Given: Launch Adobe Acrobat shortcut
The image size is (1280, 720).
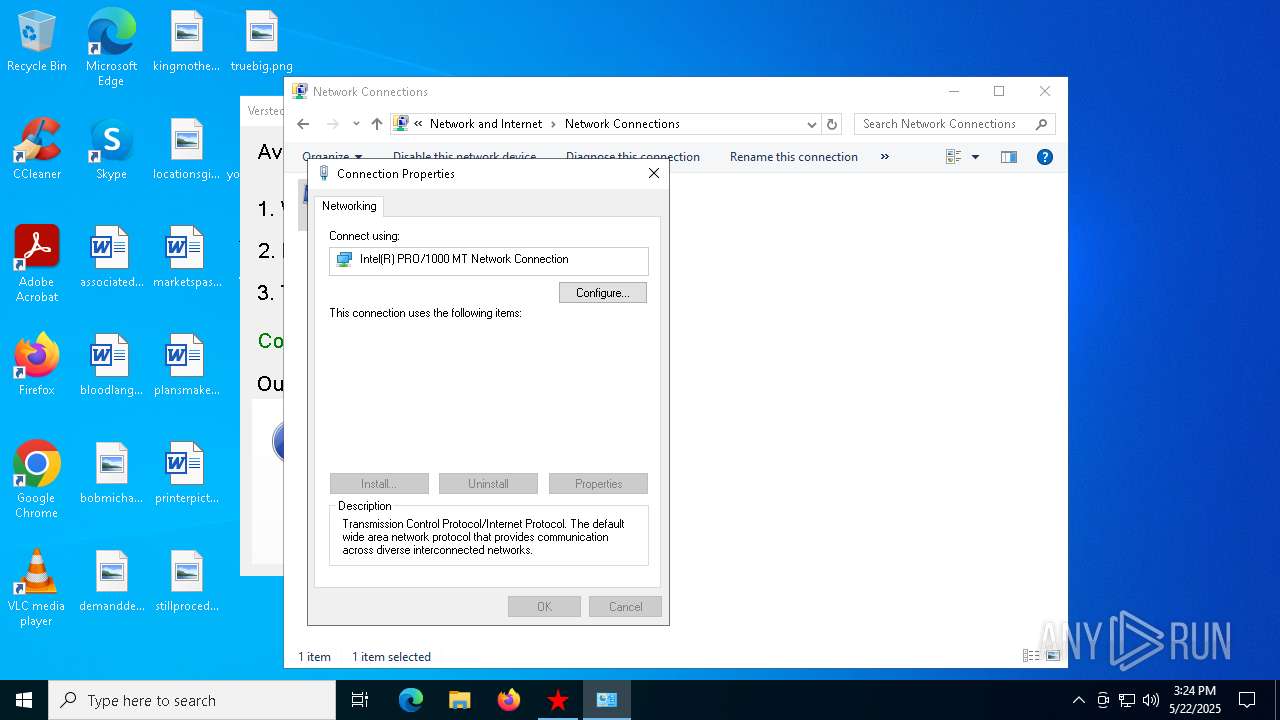Looking at the screenshot, I should (x=37, y=264).
